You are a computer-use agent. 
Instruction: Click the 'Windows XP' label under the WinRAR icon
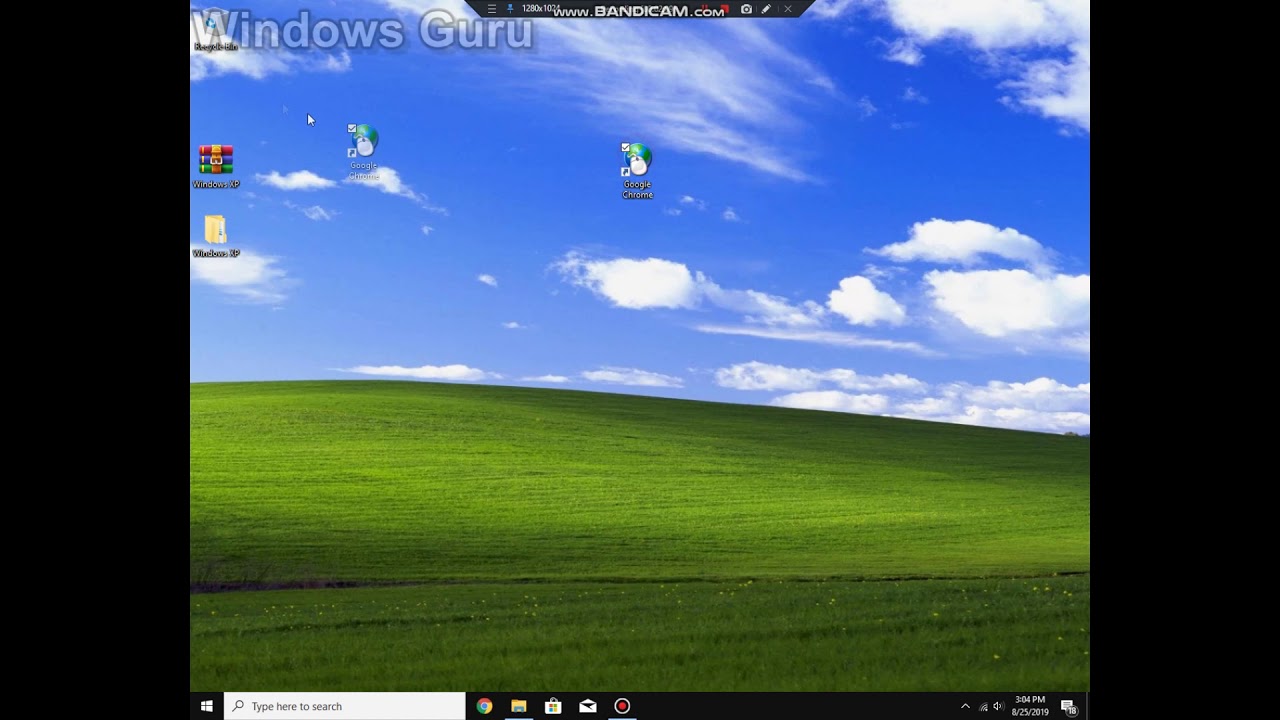point(216,184)
